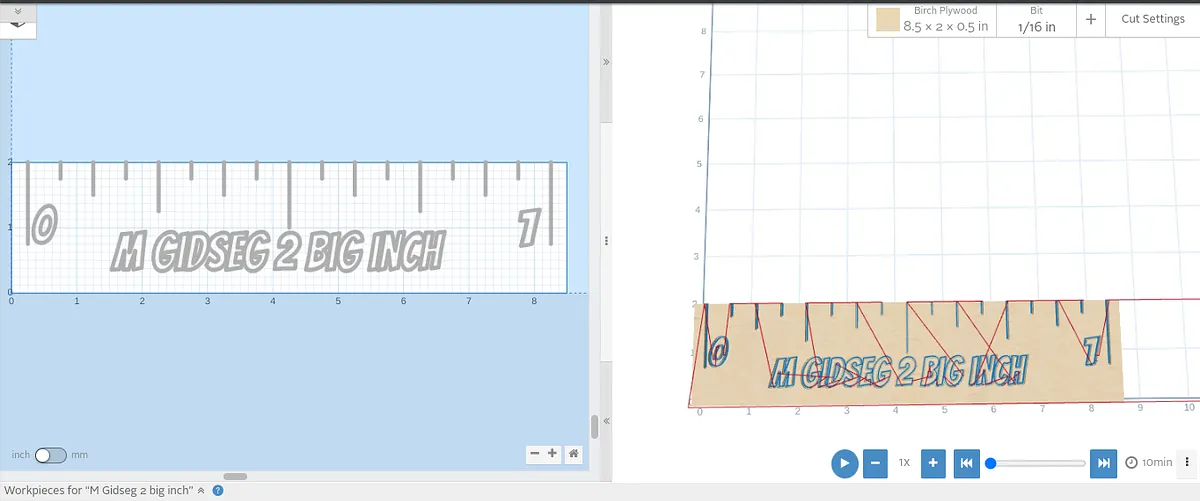
Task: Click the pane divider handle dots
Action: pos(605,242)
